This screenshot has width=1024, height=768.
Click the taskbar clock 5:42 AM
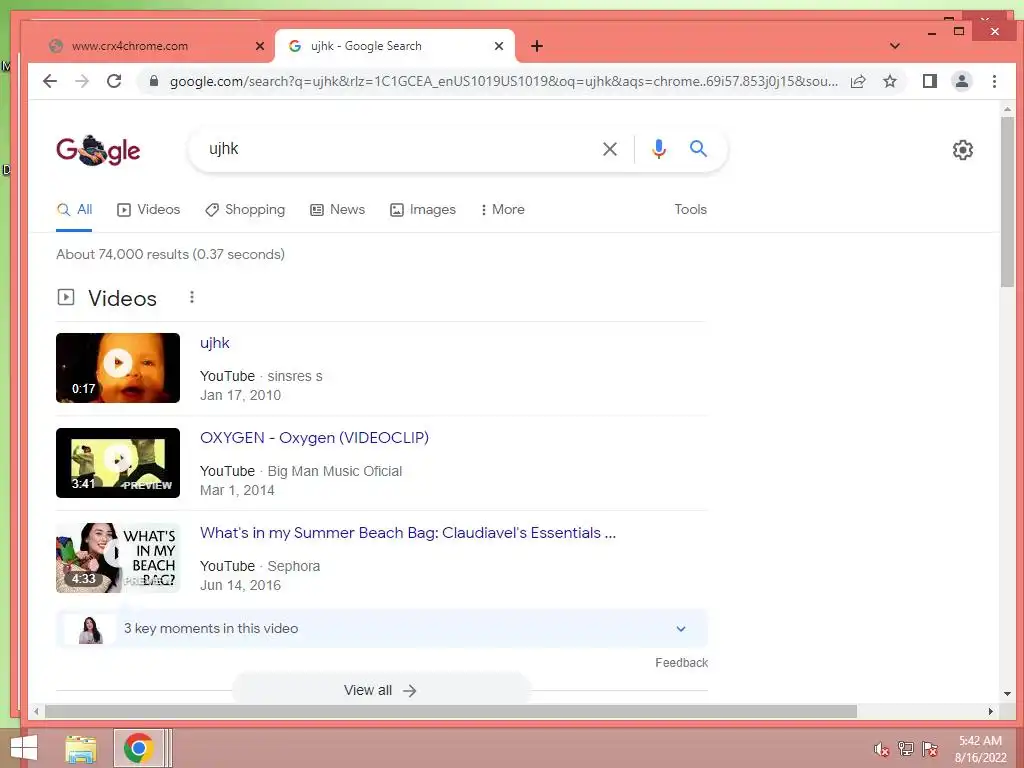980,741
